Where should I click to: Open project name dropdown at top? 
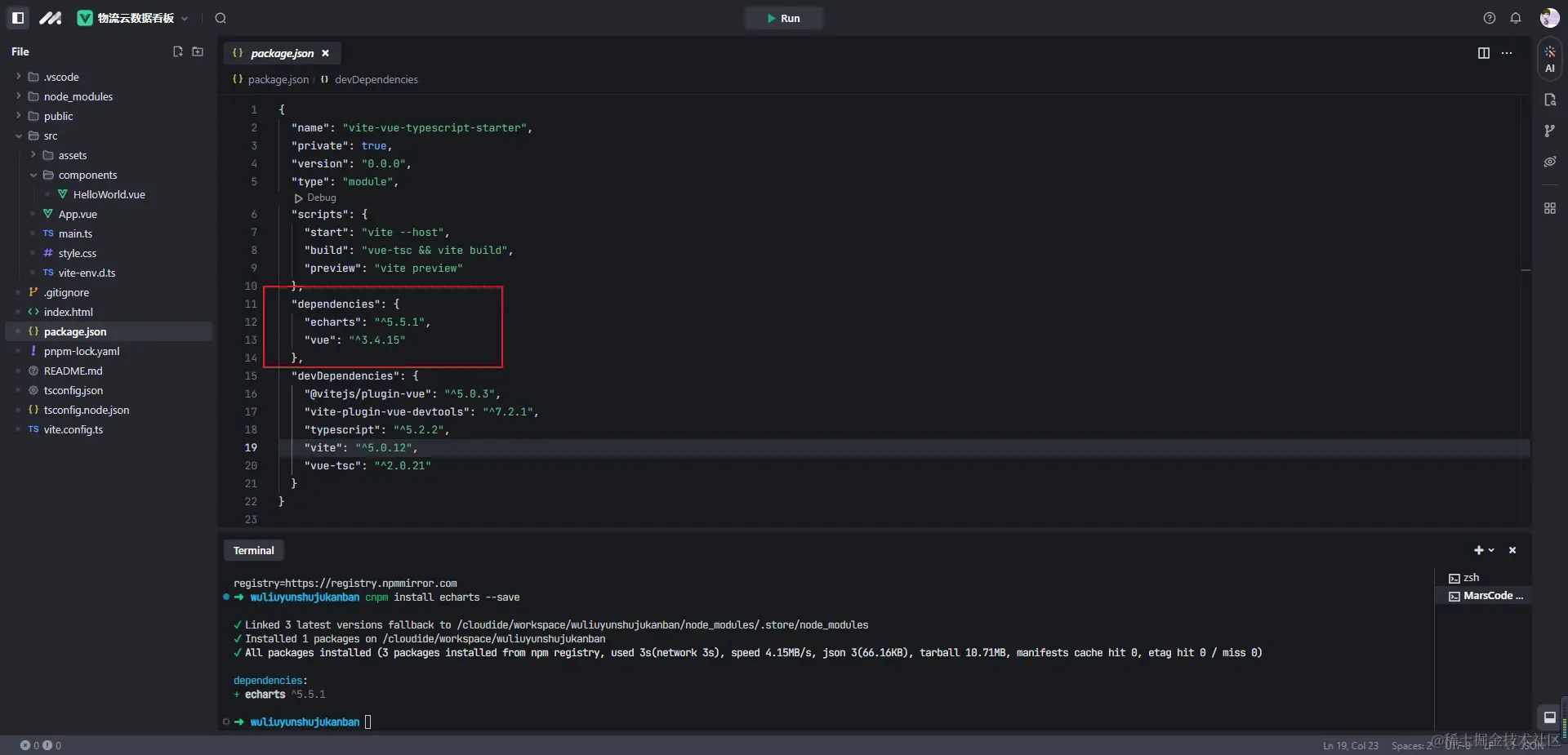click(x=134, y=18)
